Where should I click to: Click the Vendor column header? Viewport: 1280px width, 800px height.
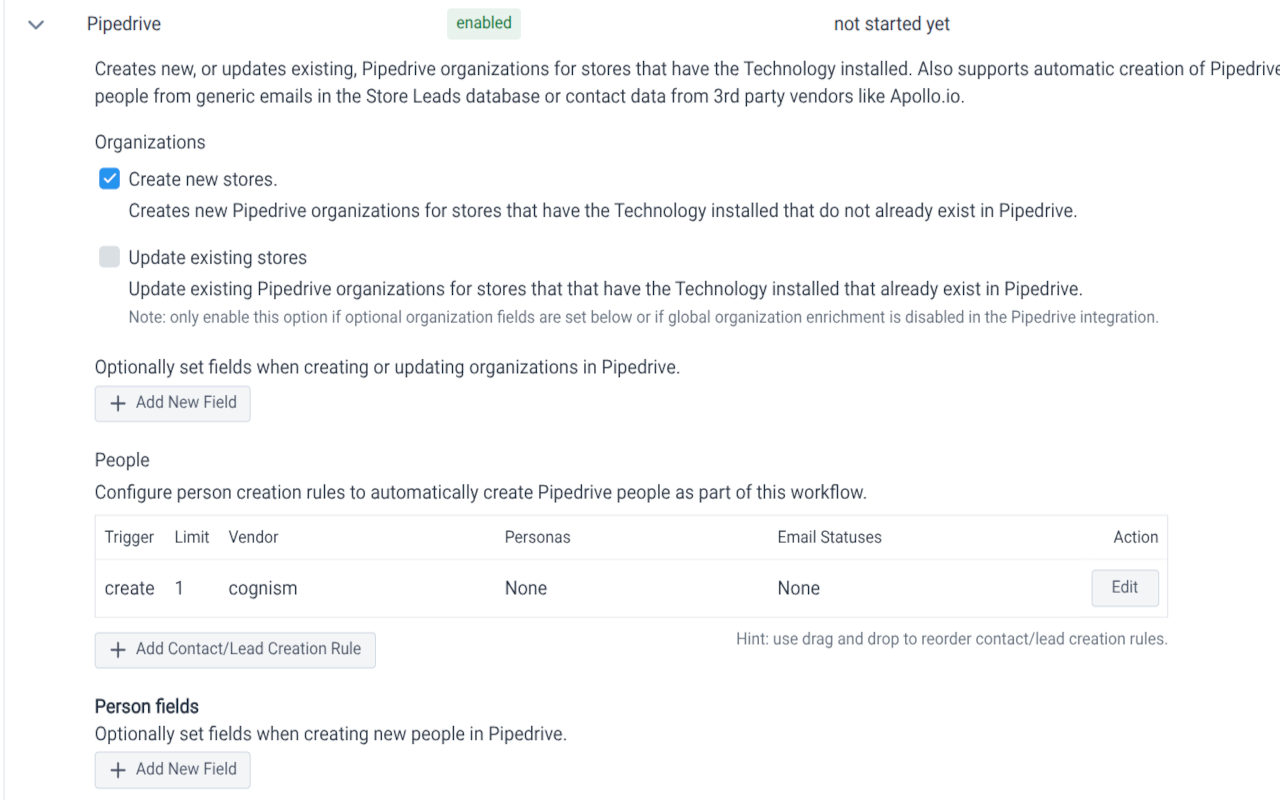click(253, 537)
